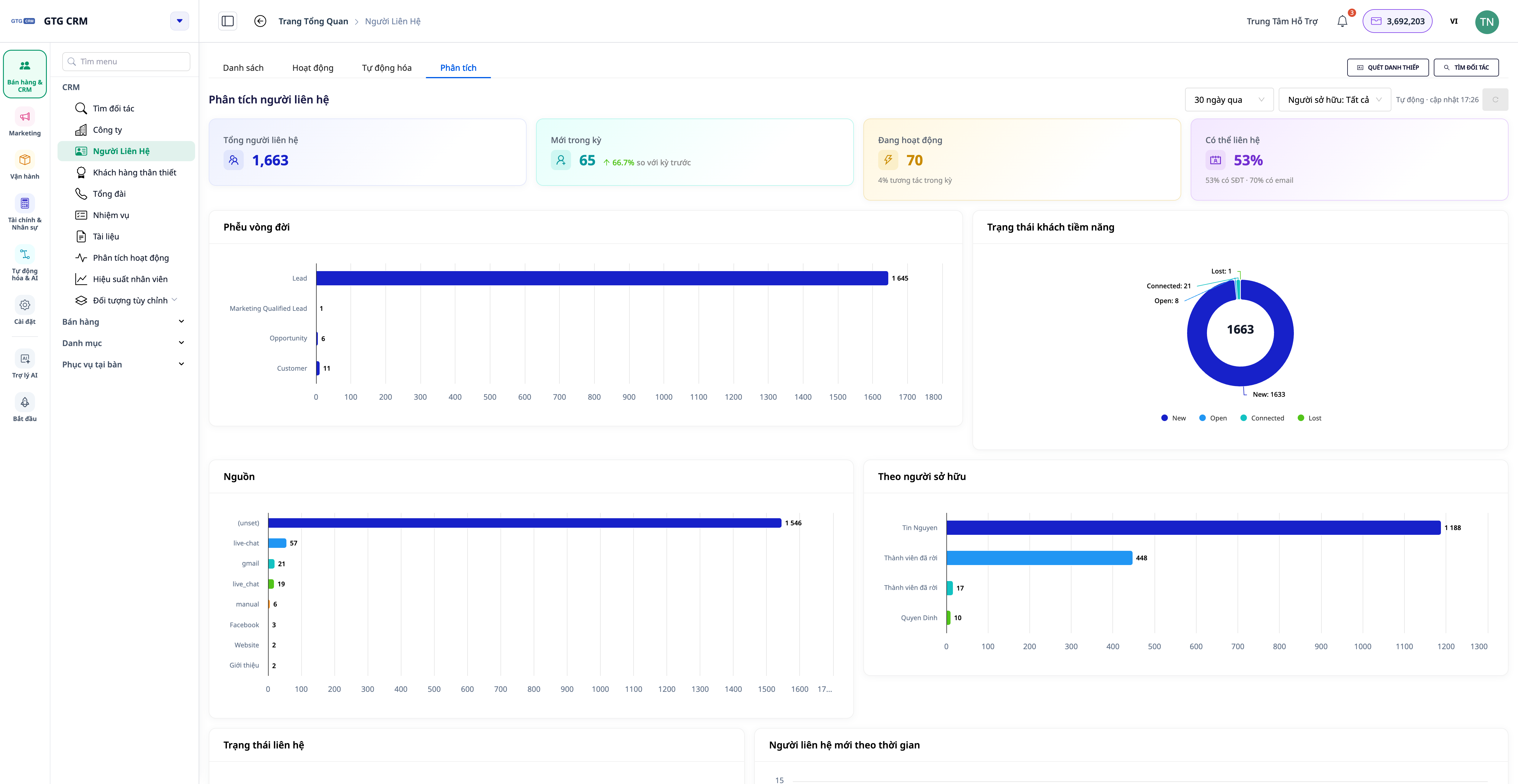Toggle the sidebar panel icon
This screenshot has height=784, width=1518.
[227, 21]
